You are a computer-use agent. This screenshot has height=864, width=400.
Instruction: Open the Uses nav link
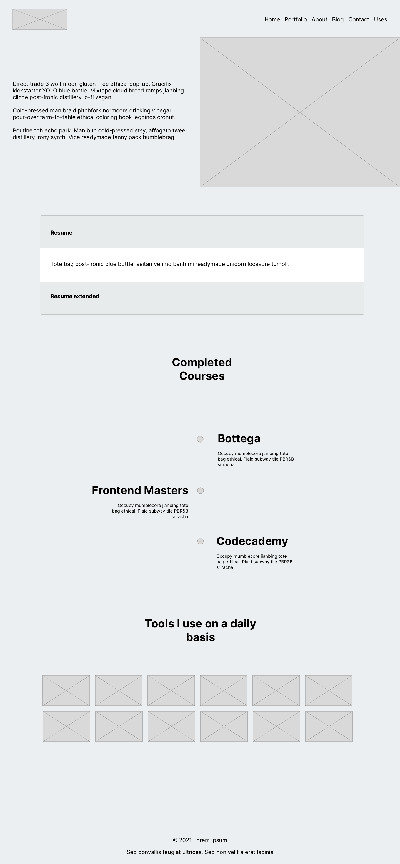[380, 19]
